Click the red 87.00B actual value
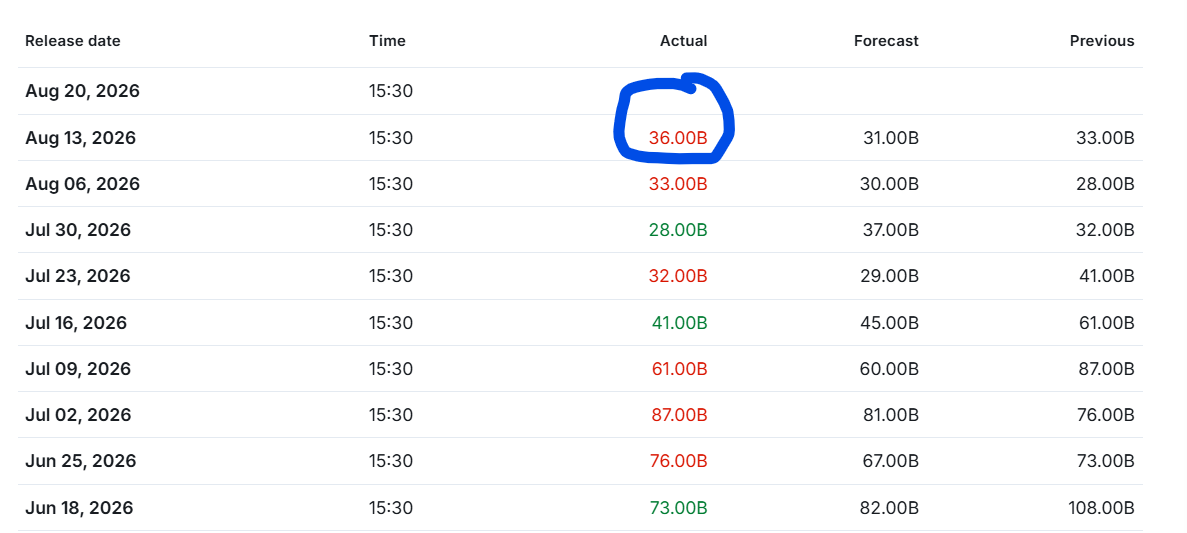The width and height of the screenshot is (1187, 533). coord(680,416)
